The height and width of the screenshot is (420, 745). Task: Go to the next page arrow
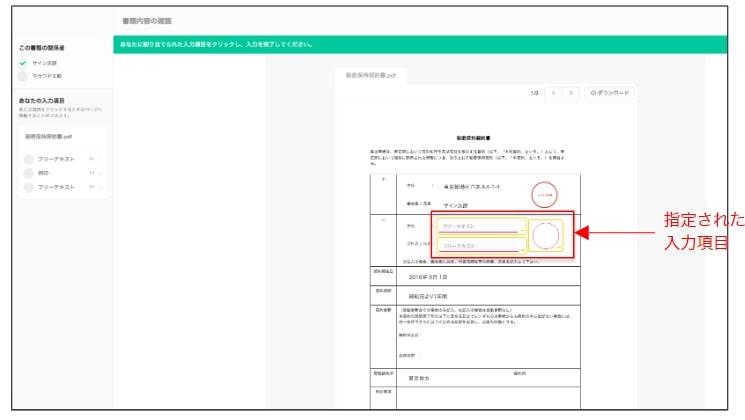click(570, 93)
